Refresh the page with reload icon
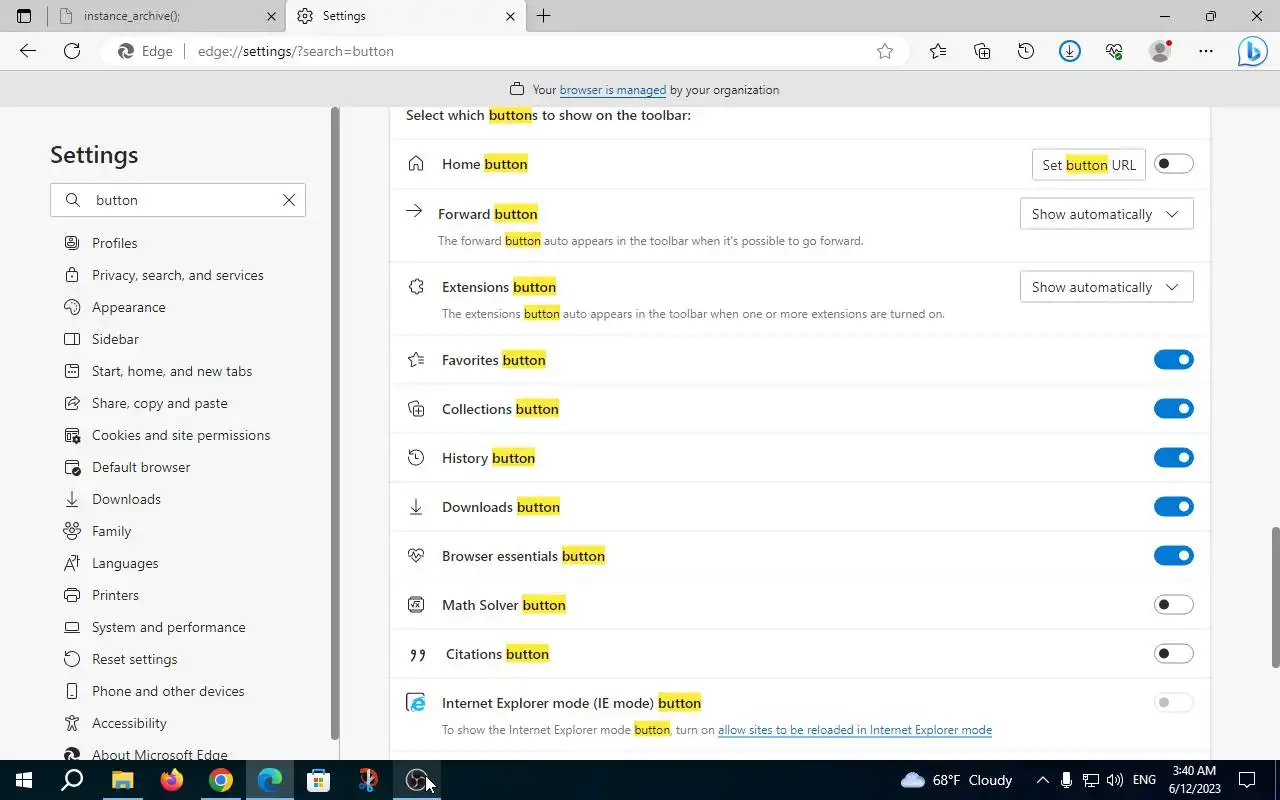The width and height of the screenshot is (1280, 800). click(72, 51)
